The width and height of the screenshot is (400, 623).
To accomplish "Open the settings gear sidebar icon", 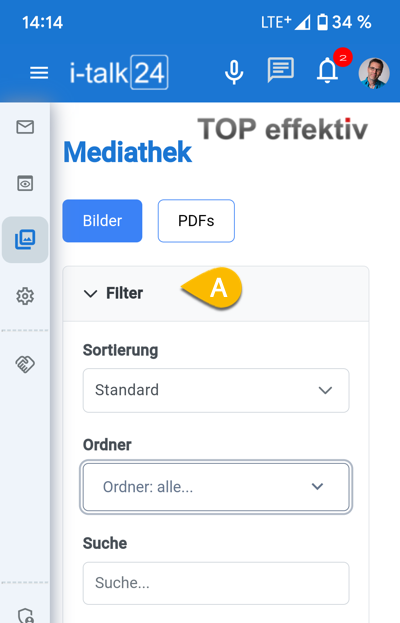I will coord(25,296).
